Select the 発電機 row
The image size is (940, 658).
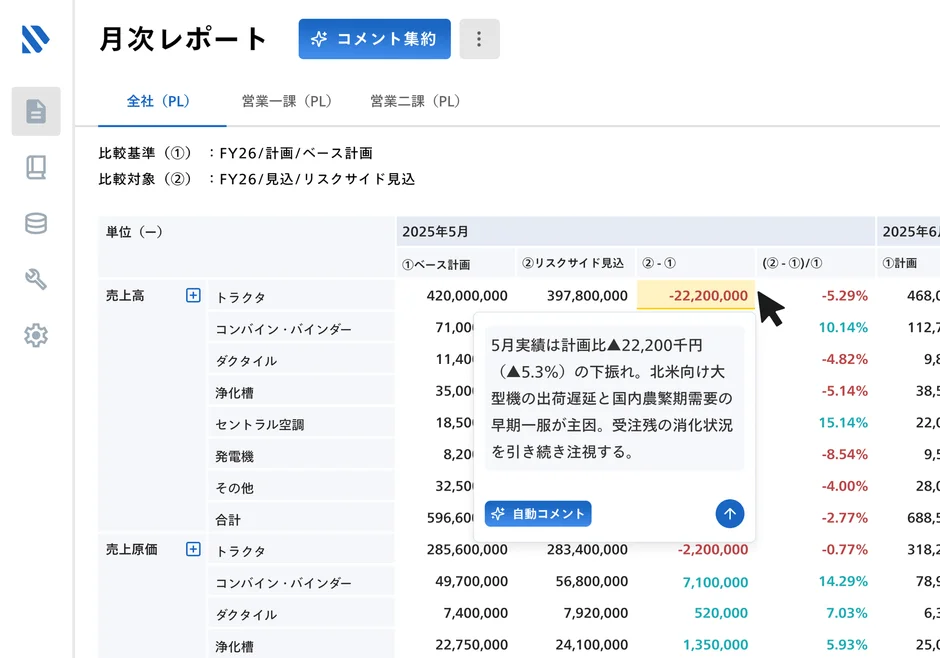click(301, 456)
